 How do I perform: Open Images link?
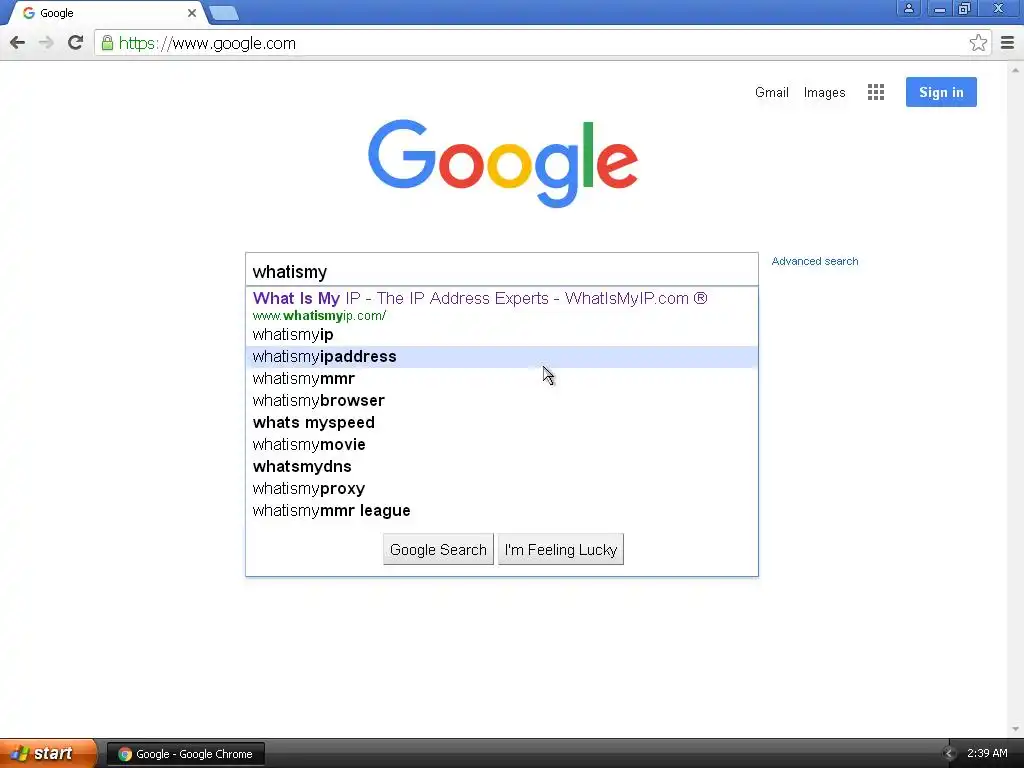click(x=824, y=92)
